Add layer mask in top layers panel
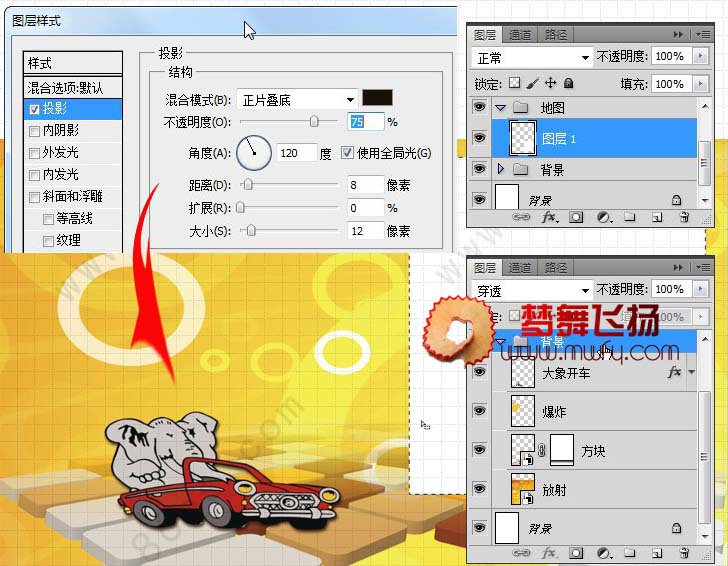 pos(576,217)
